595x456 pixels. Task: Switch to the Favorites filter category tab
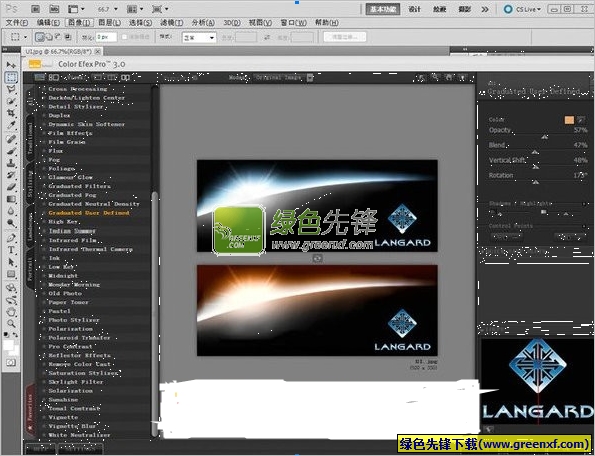click(x=30, y=410)
